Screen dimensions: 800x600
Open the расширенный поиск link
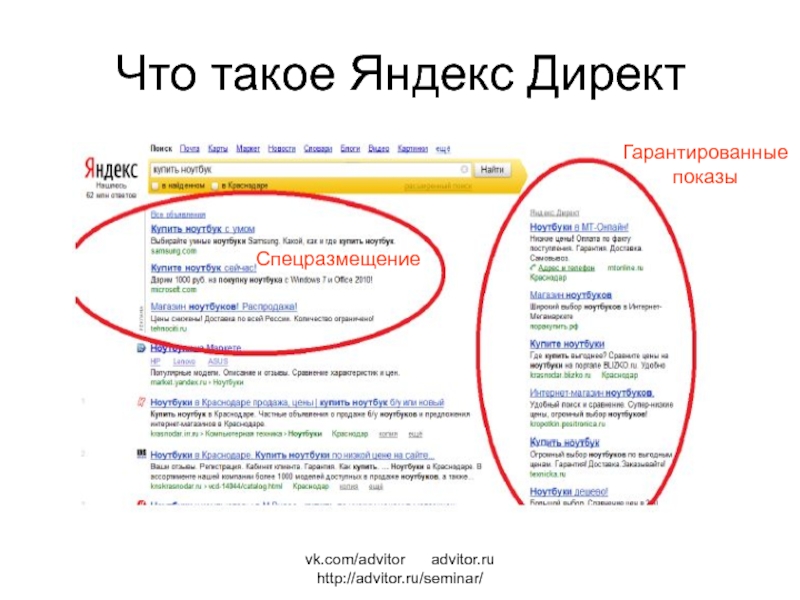pos(438,186)
